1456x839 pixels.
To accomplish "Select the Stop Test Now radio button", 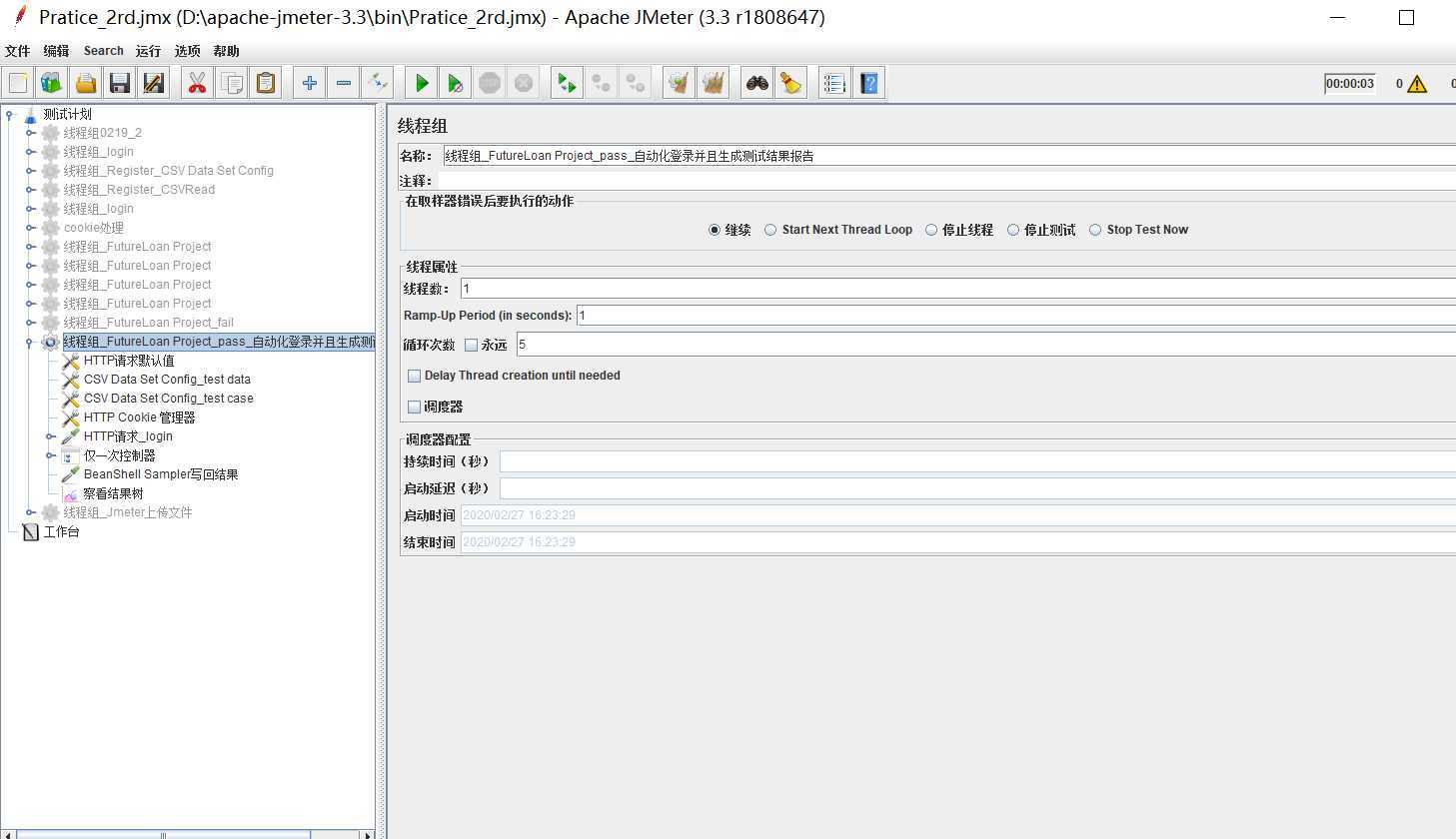I will 1095,230.
